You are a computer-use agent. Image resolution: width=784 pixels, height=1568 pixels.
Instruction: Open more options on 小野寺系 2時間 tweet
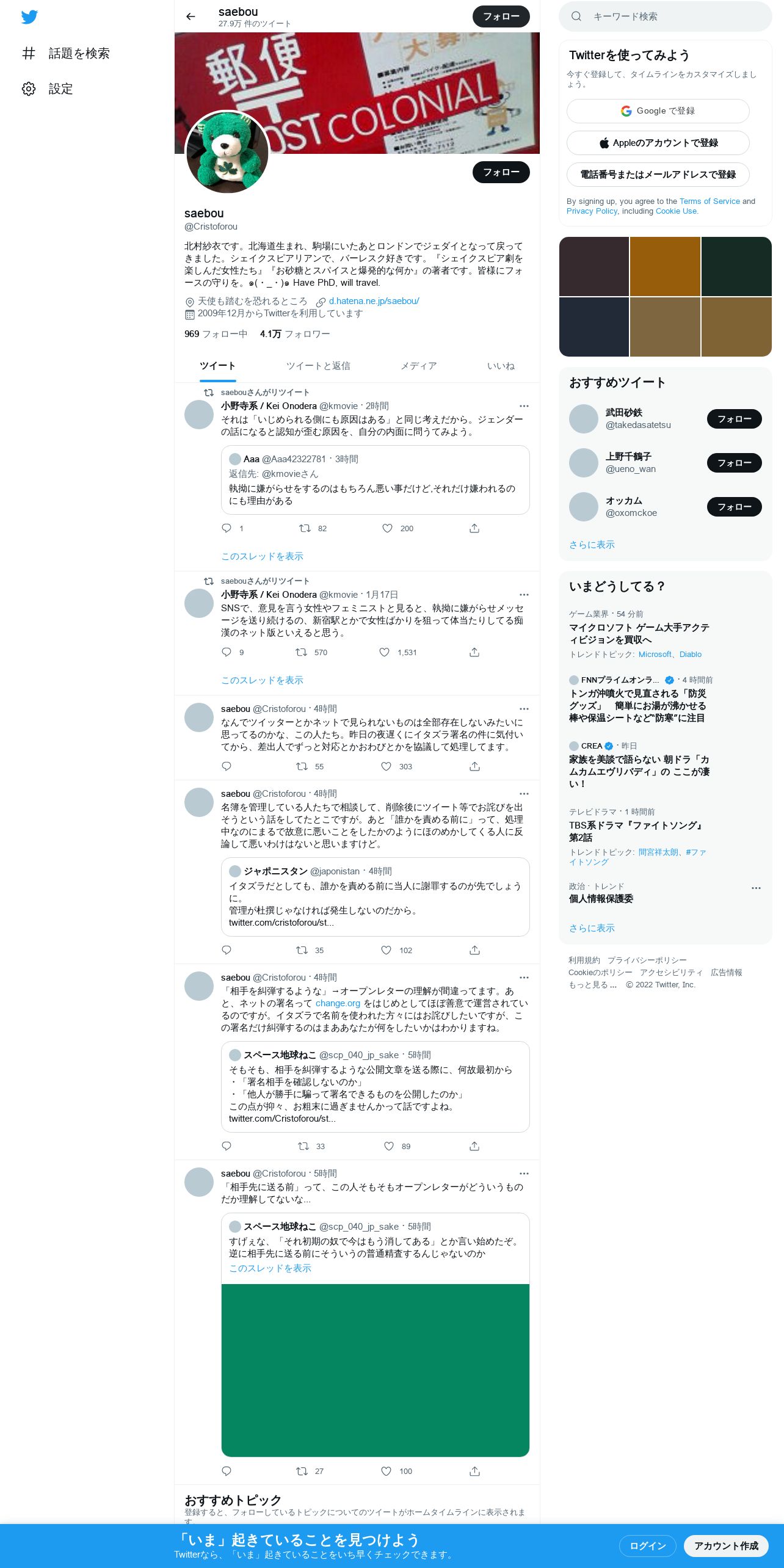[524, 406]
